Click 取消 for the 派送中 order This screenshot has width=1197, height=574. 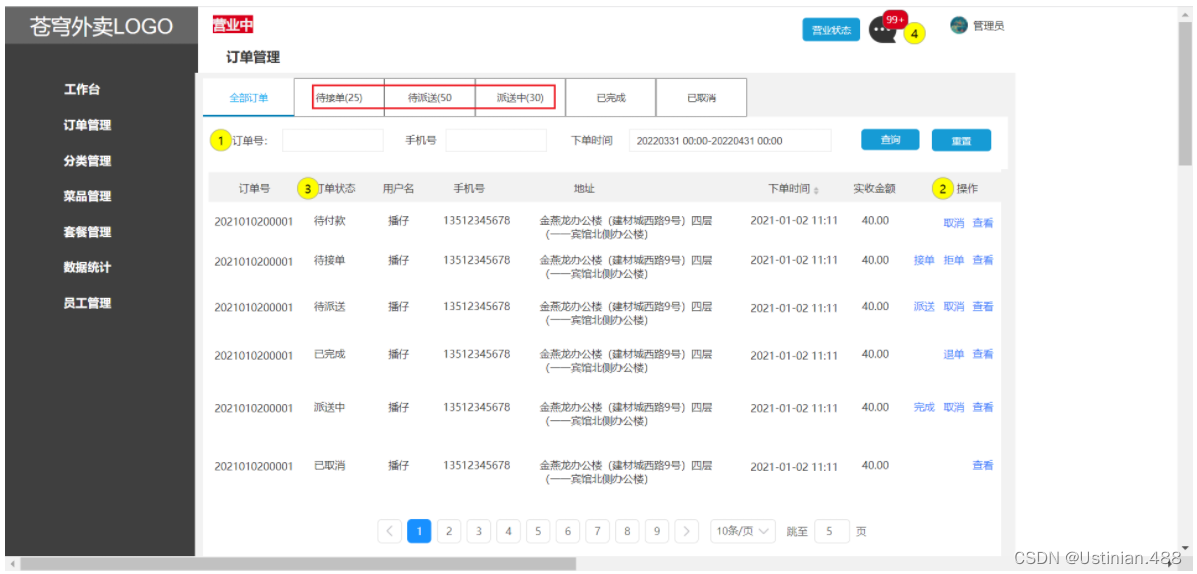953,408
